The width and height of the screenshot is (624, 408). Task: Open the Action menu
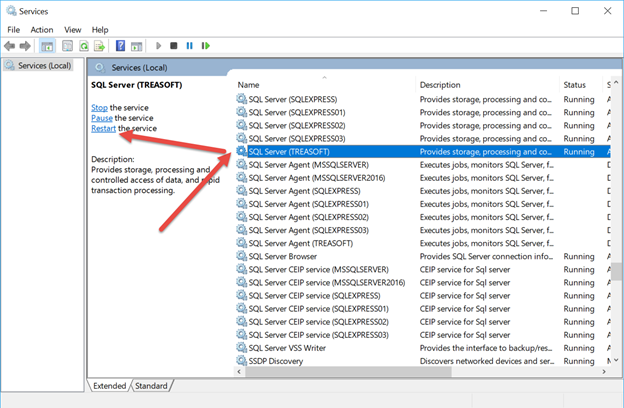(x=42, y=30)
